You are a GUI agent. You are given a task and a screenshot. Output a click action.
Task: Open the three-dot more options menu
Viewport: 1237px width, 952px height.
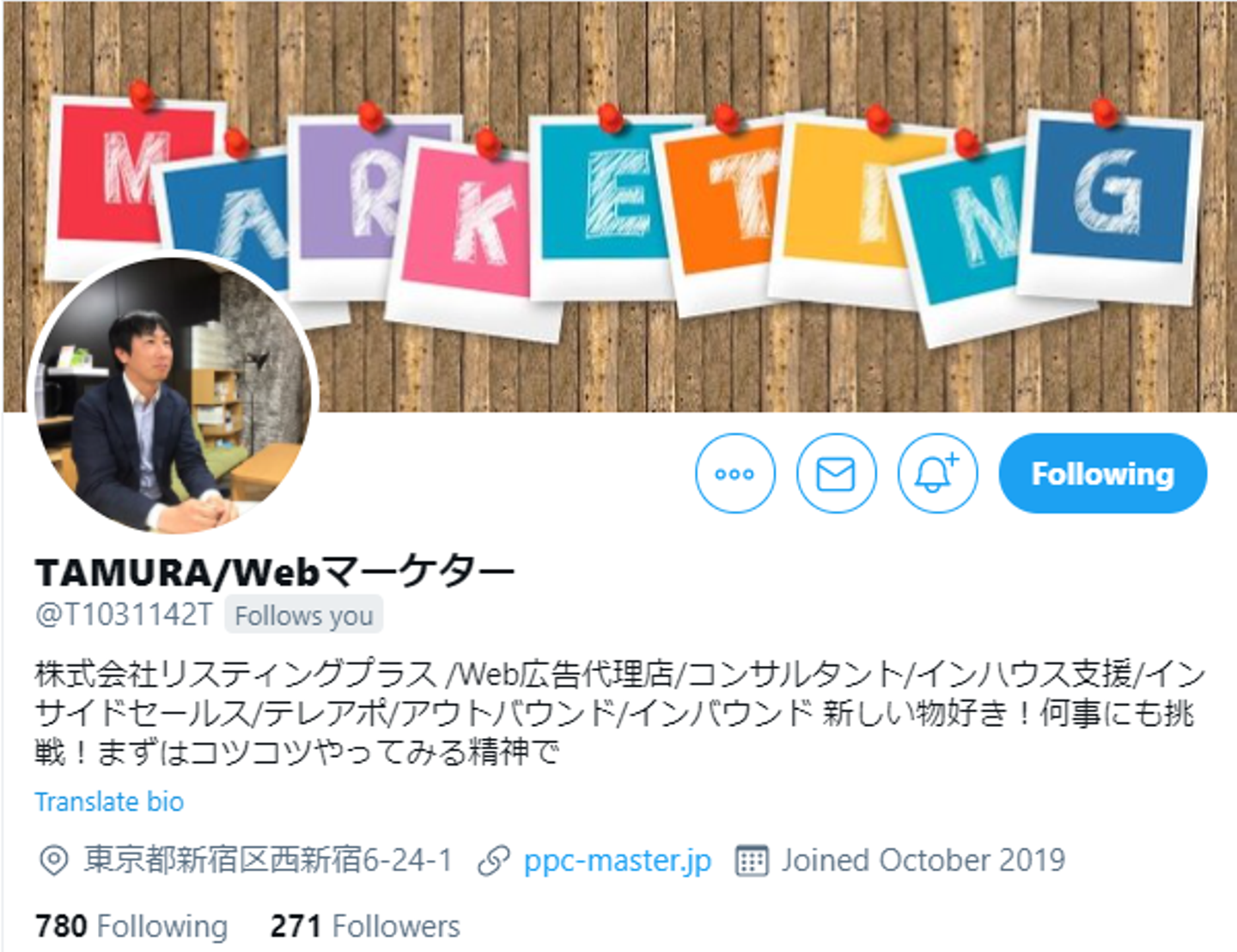[734, 473]
